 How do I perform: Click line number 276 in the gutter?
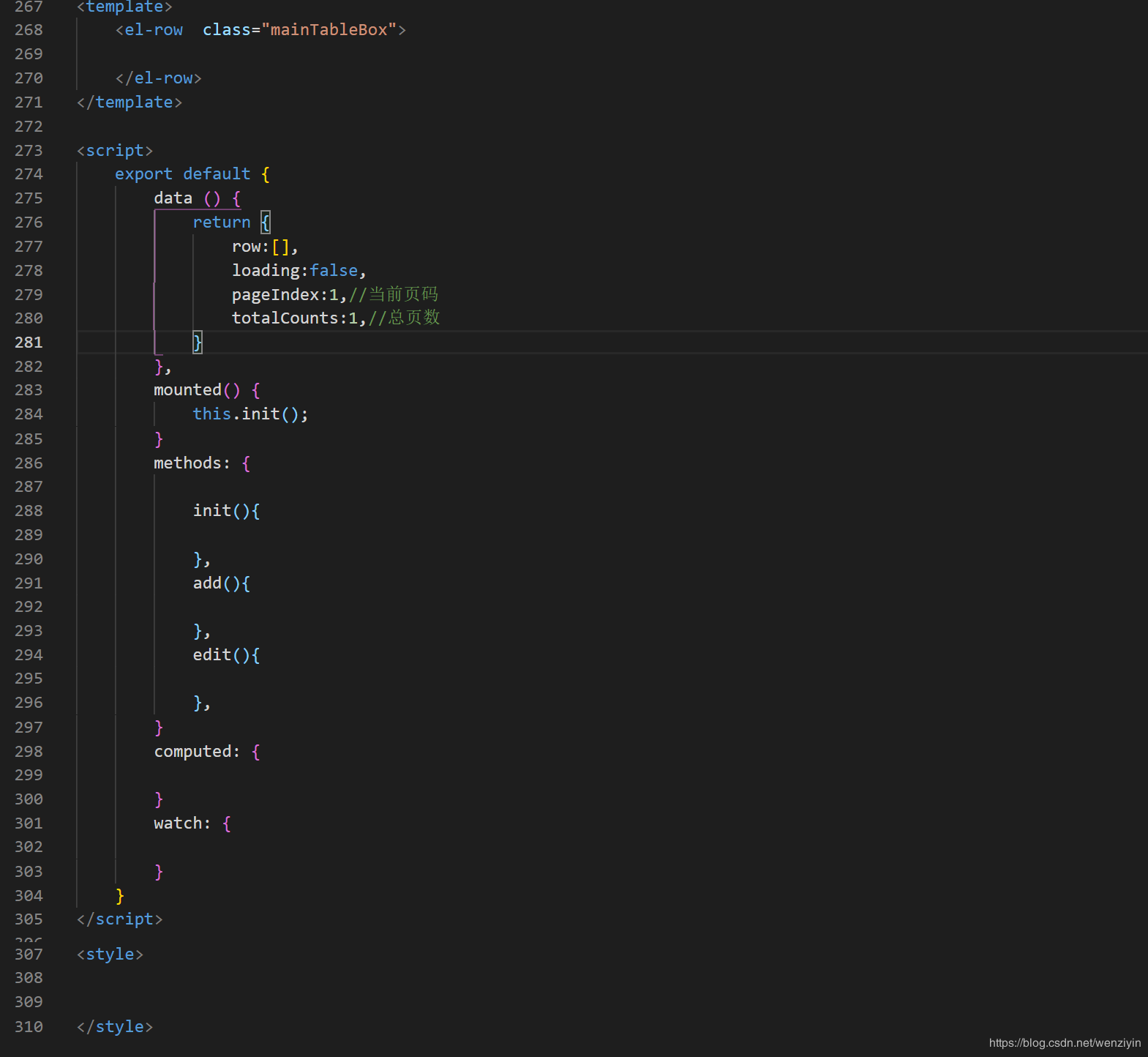(29, 223)
